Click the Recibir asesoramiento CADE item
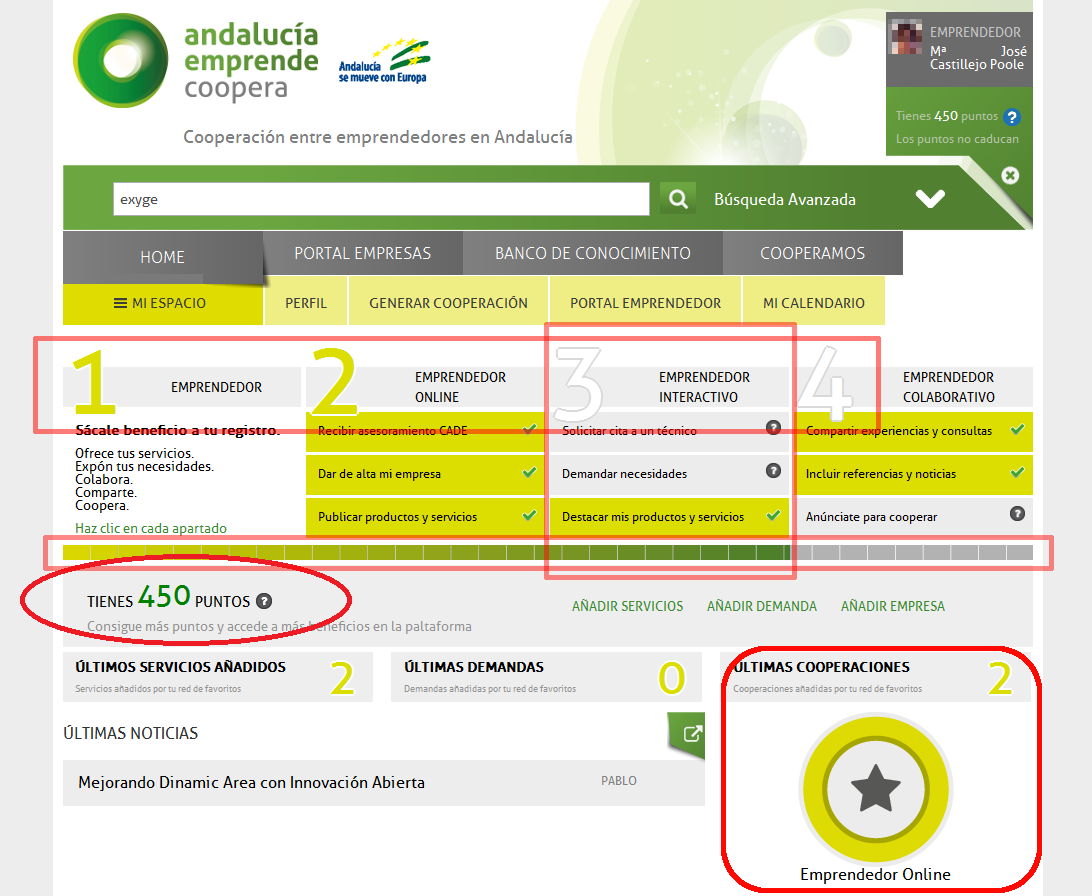The height and width of the screenshot is (896, 1092). (x=425, y=431)
